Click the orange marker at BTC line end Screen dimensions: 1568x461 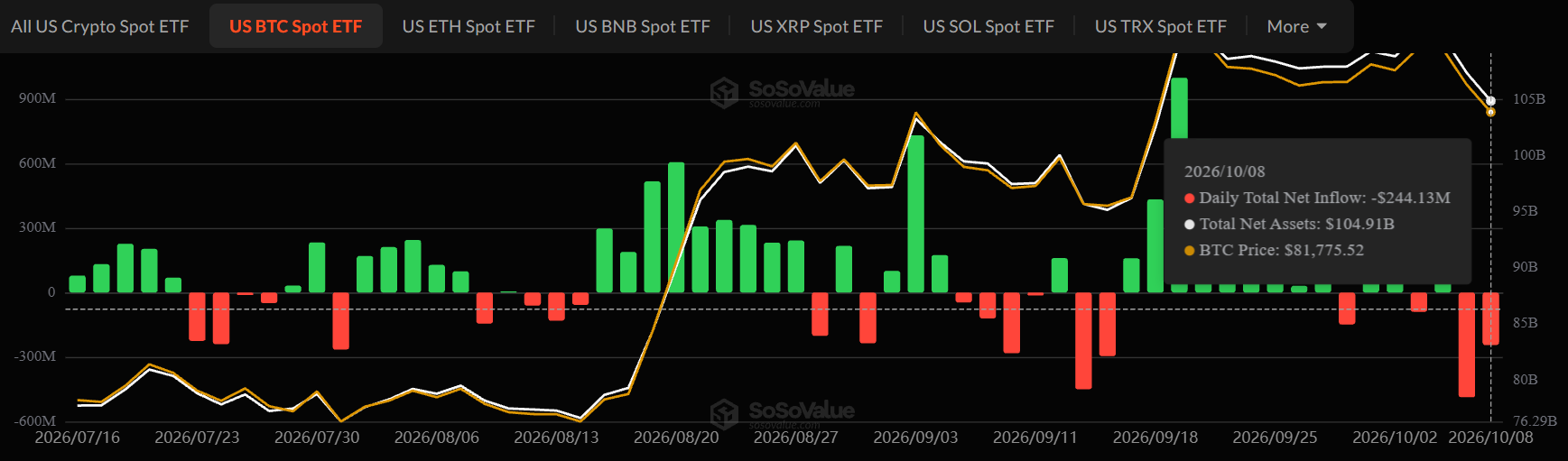(1491, 112)
